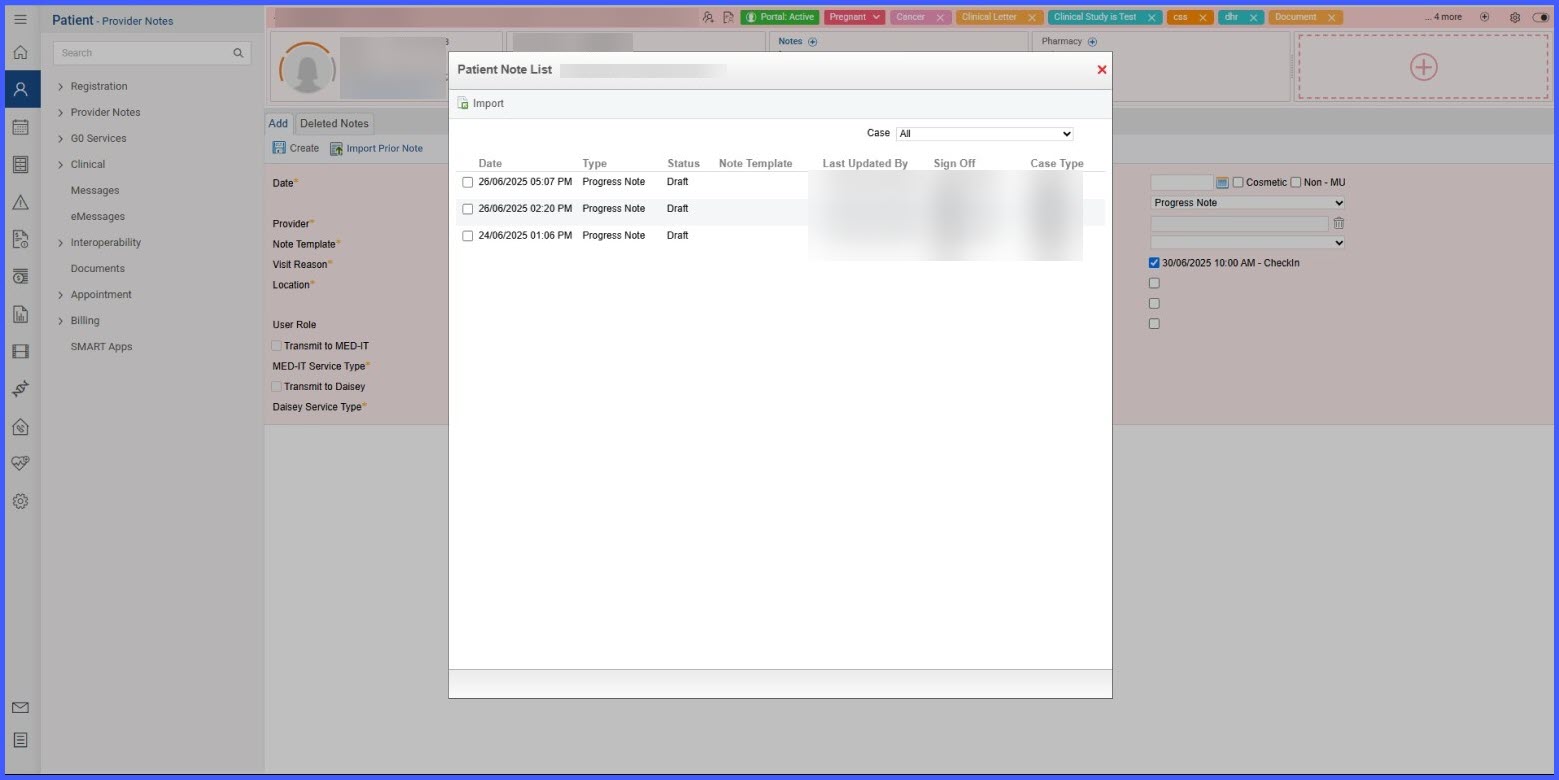1559x780 pixels.
Task: Click the Create floppy disk icon
Action: click(x=279, y=148)
